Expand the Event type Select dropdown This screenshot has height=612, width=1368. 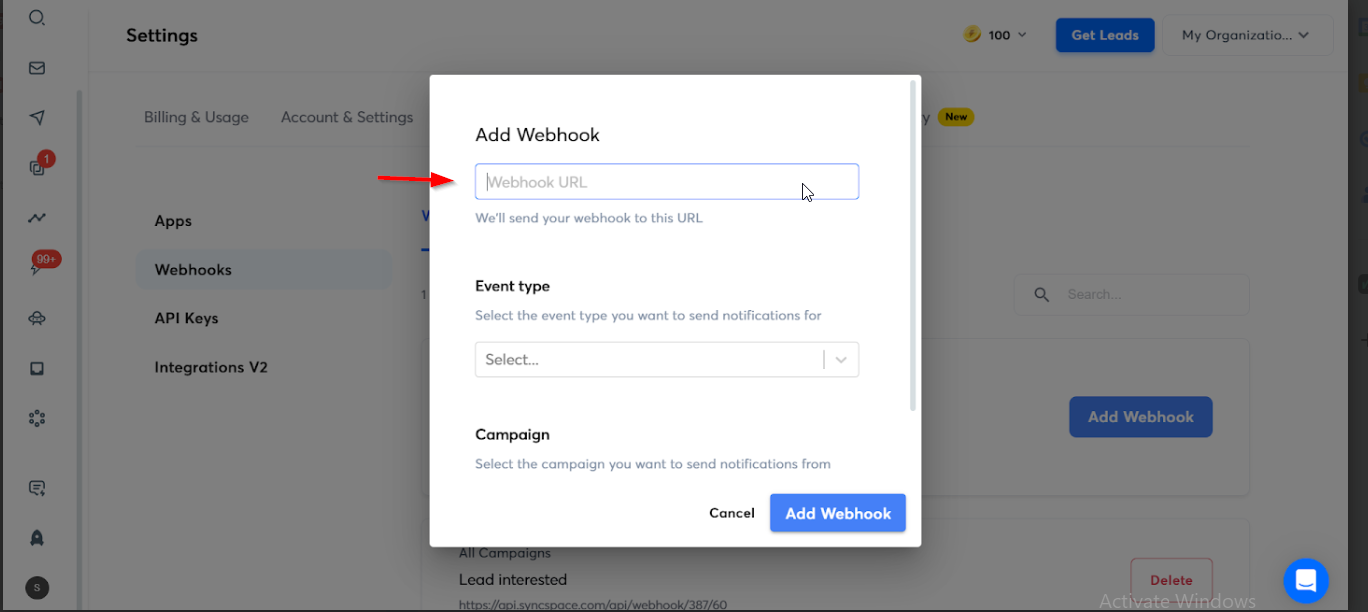(666, 360)
